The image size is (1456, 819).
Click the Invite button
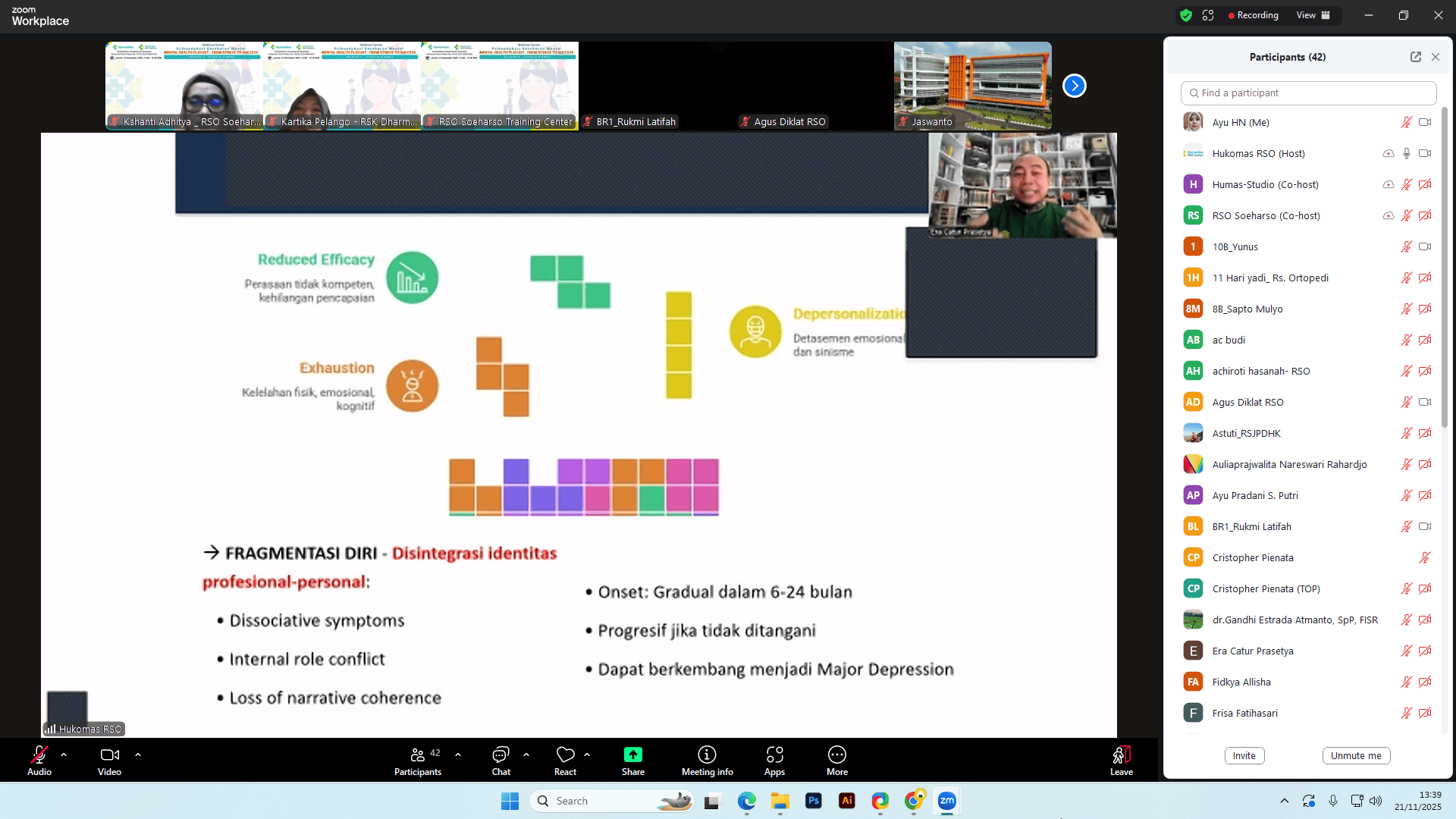pyautogui.click(x=1244, y=755)
